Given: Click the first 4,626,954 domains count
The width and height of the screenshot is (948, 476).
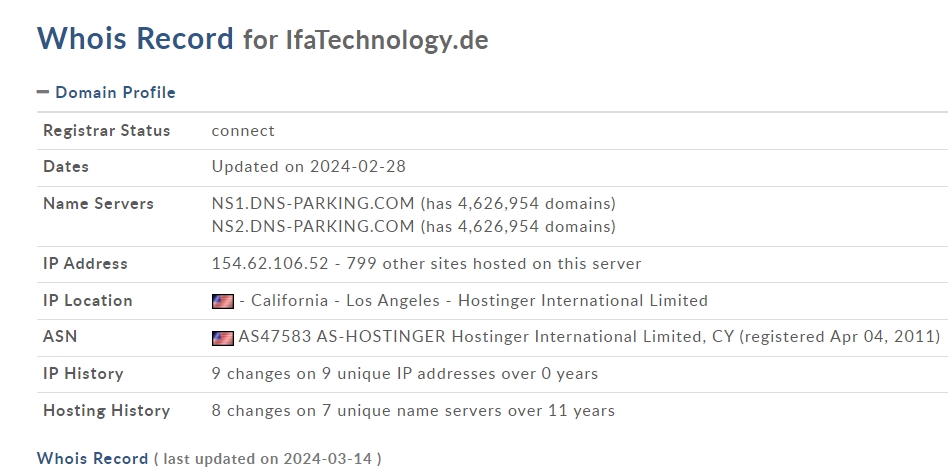Looking at the screenshot, I should [518, 203].
